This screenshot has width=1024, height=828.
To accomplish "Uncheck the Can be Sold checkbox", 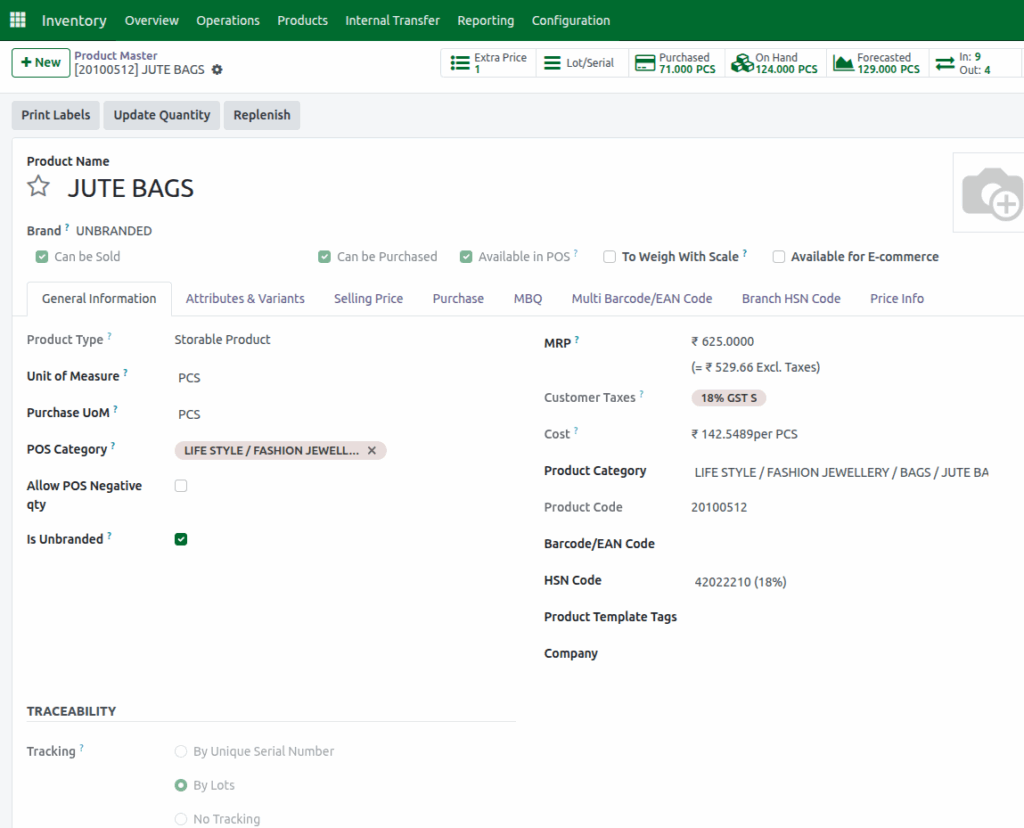I will point(41,256).
